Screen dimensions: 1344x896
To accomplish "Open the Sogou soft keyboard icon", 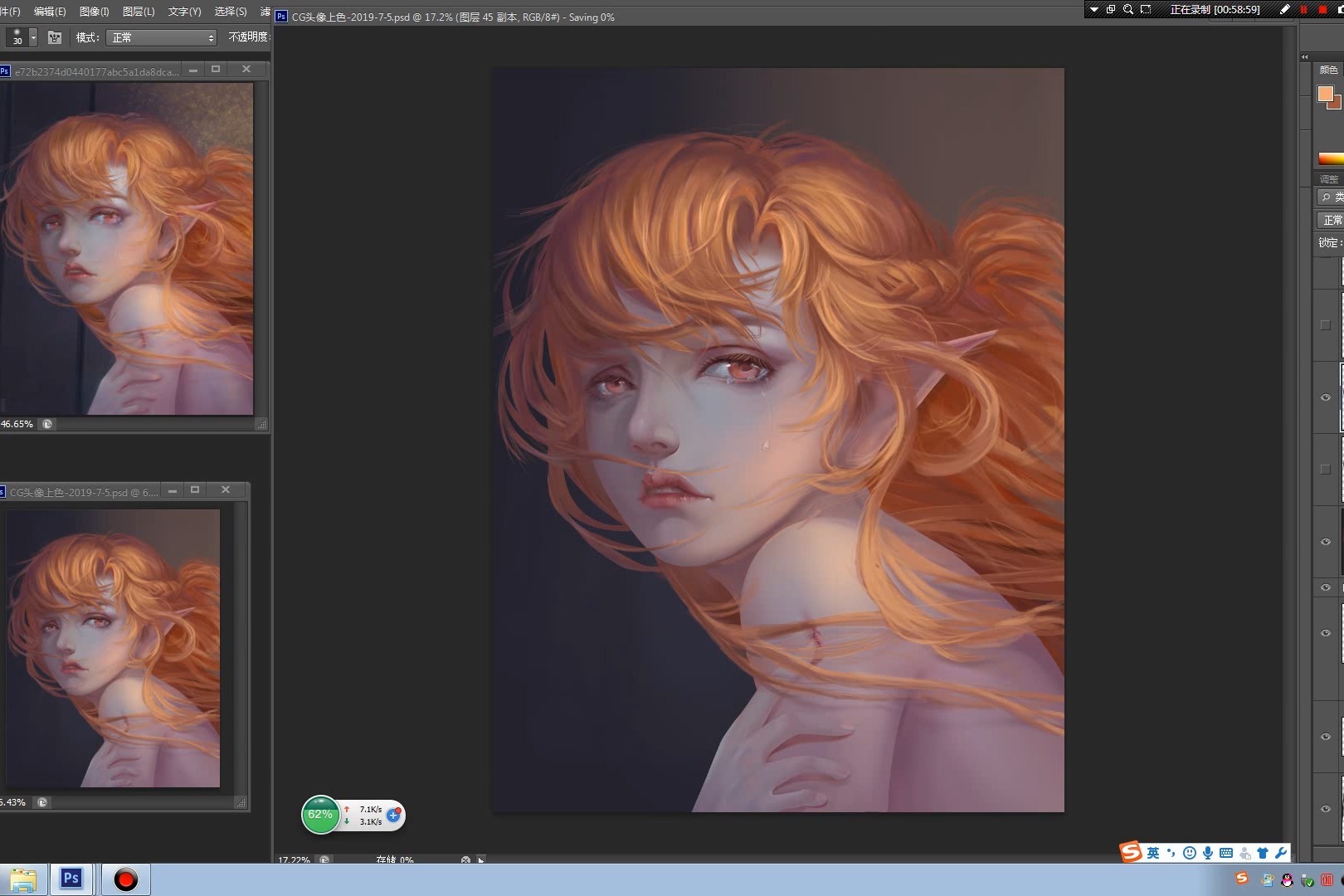I will [1226, 853].
